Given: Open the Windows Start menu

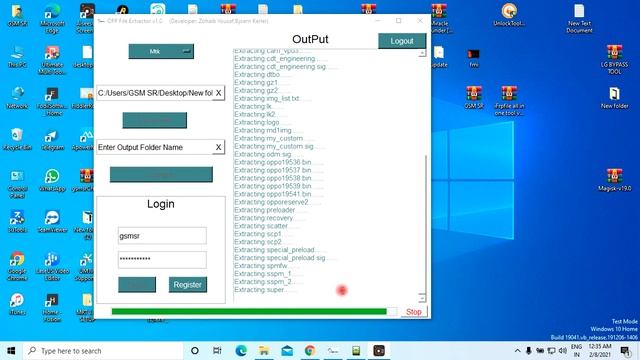Looking at the screenshot, I should click(11, 351).
